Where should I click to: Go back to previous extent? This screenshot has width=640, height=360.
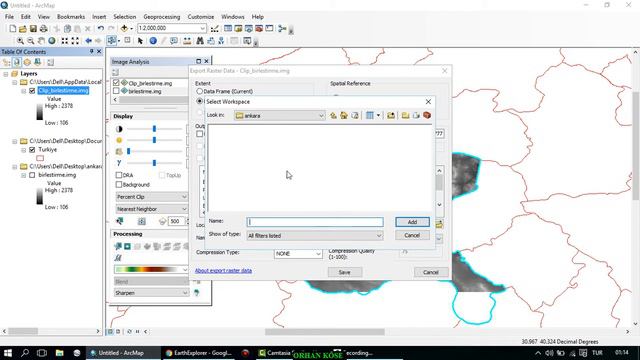pos(89,41)
